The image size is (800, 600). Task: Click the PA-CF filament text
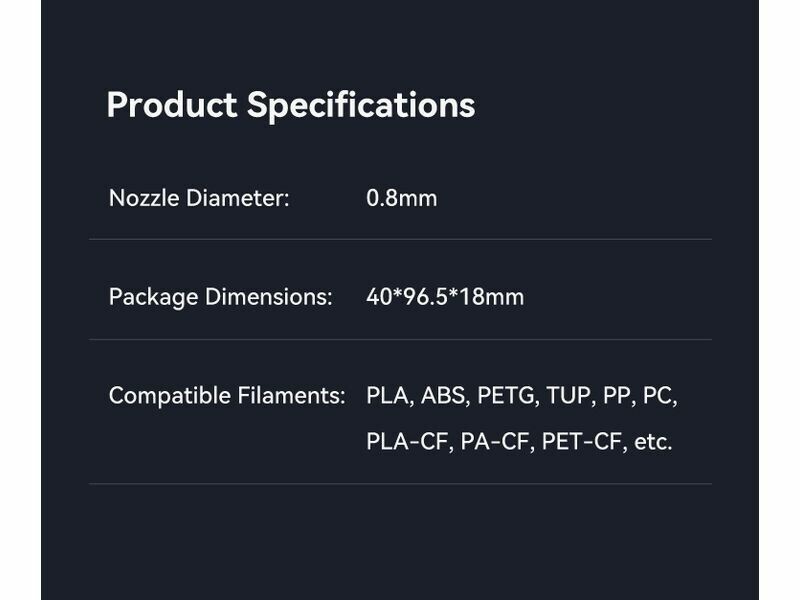(495, 441)
